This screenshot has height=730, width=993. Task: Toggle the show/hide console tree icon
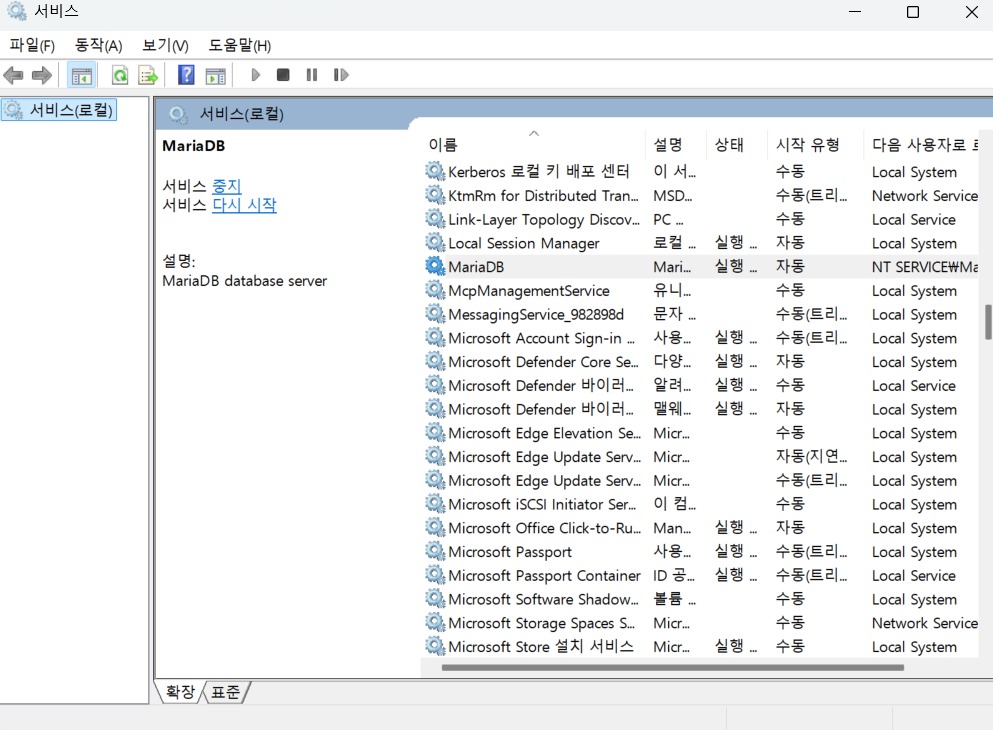click(x=81, y=75)
